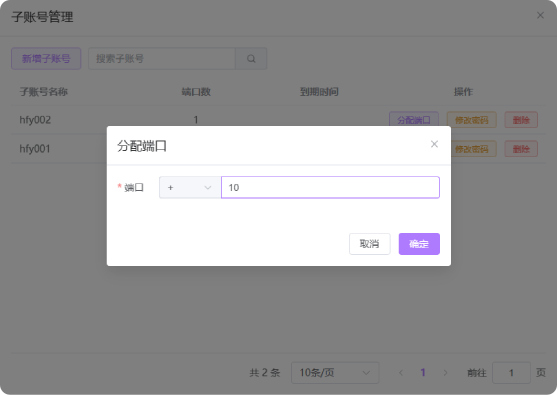
Task: Click 修改密码 for hfy002
Action: pyautogui.click(x=471, y=120)
